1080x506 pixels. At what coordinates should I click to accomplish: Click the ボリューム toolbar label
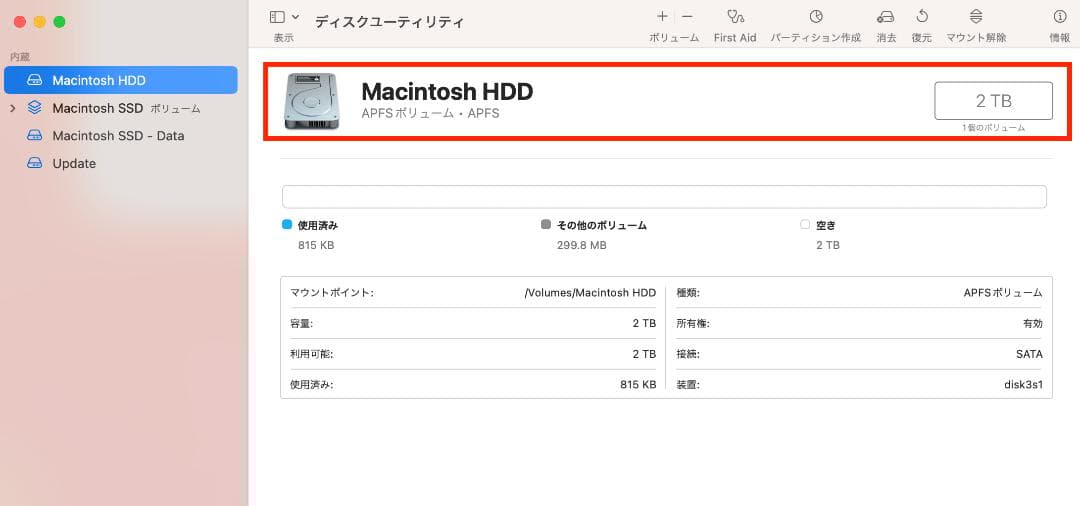click(x=674, y=38)
